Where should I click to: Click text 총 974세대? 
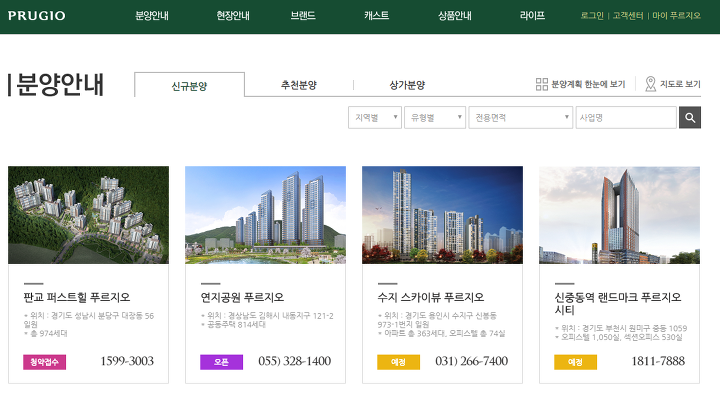tap(49, 333)
